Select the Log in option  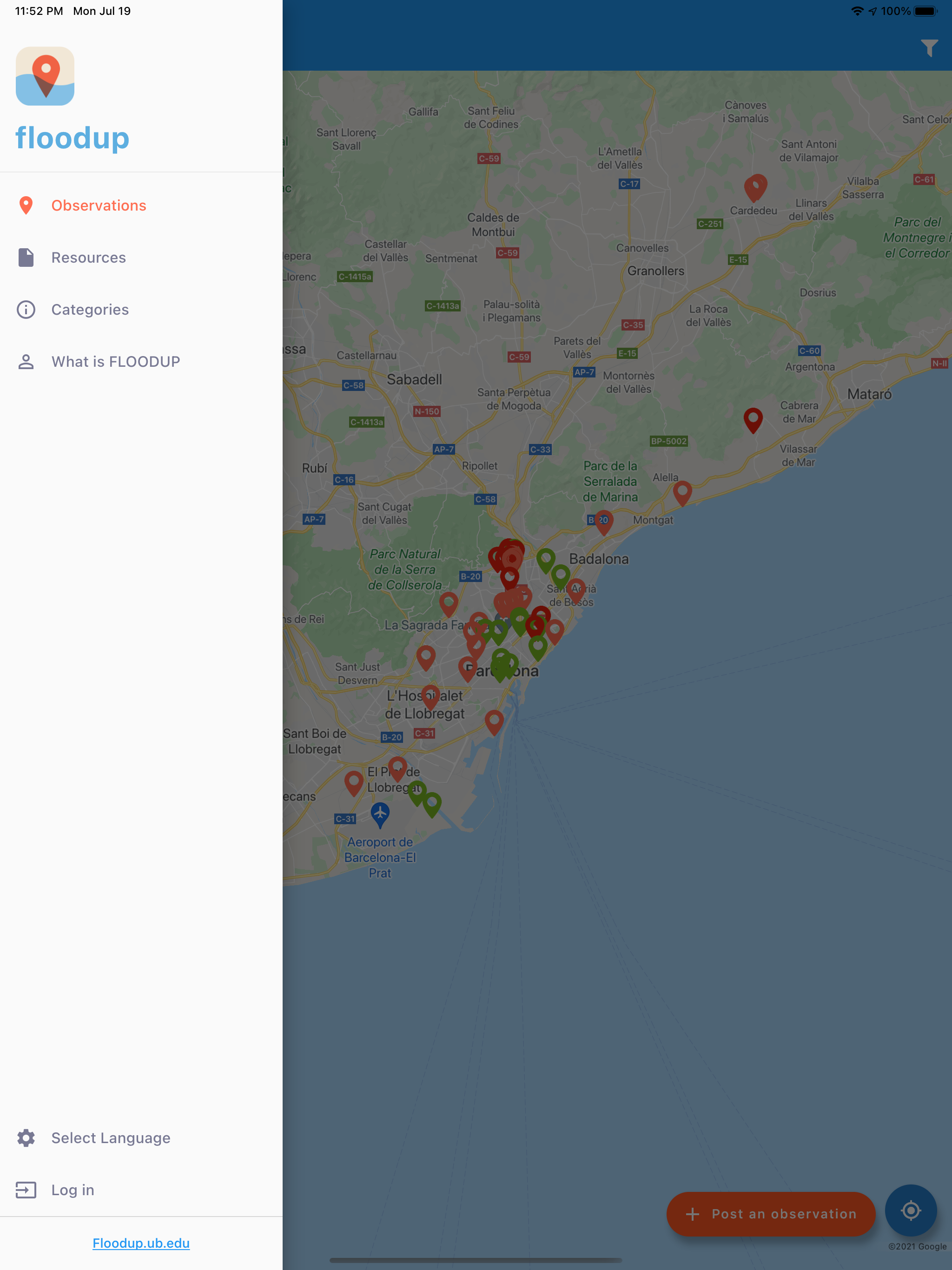tap(141, 1190)
